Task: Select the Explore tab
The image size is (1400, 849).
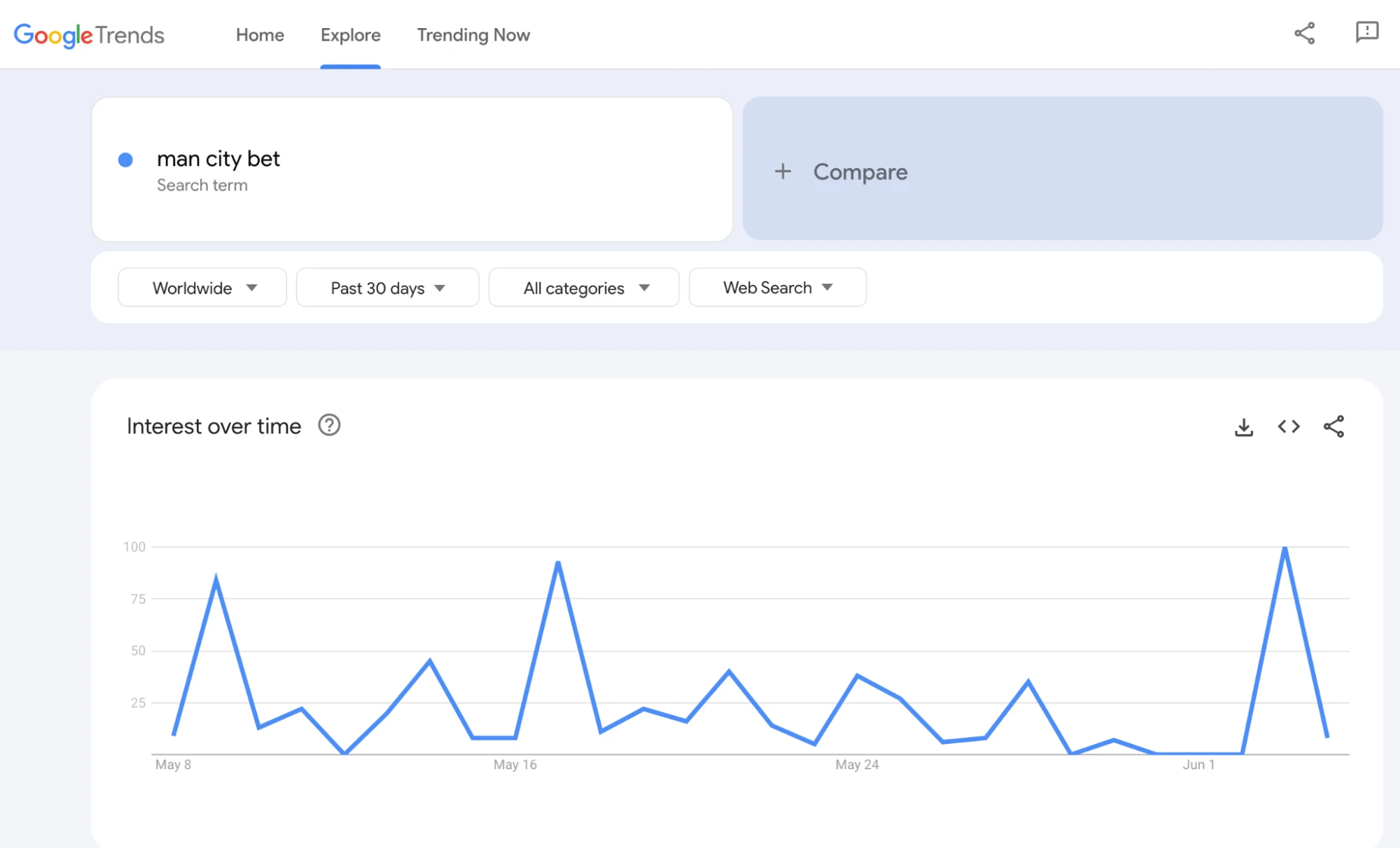Action: coord(350,35)
